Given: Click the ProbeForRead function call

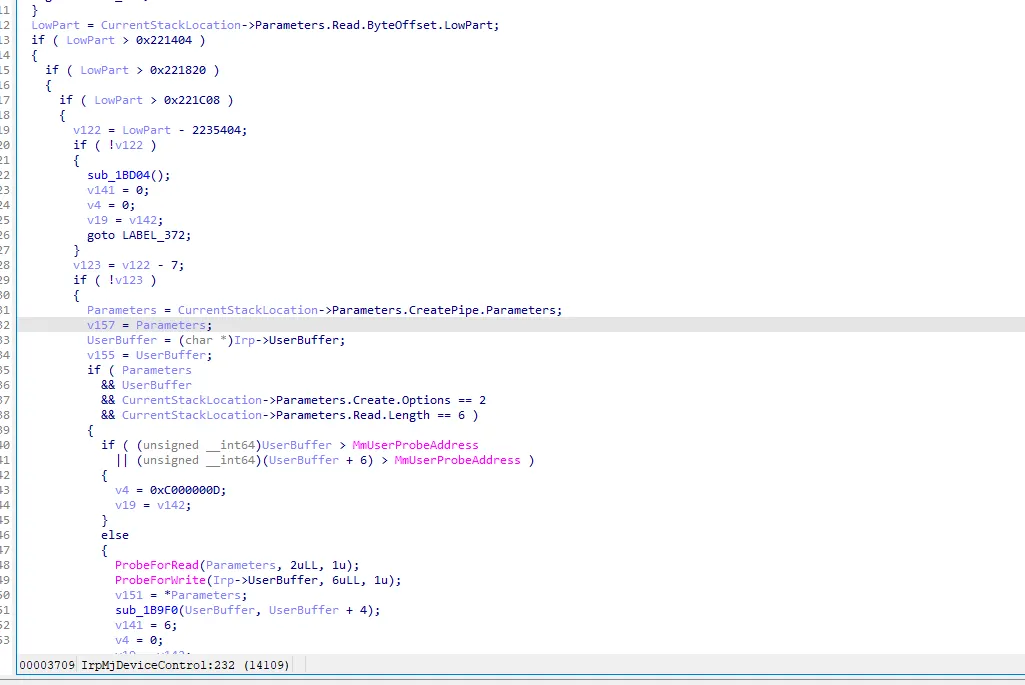Looking at the screenshot, I should [157, 565].
